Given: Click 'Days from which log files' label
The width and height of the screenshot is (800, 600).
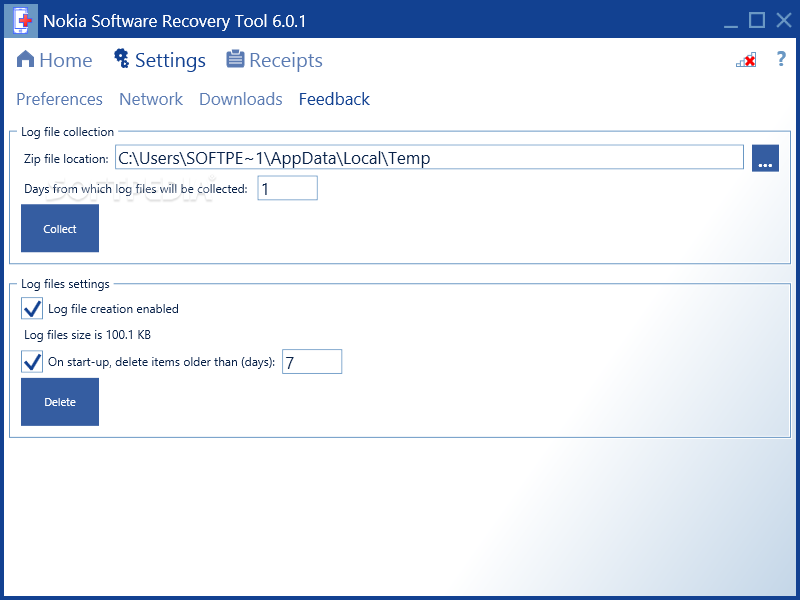Looking at the screenshot, I should point(135,189).
